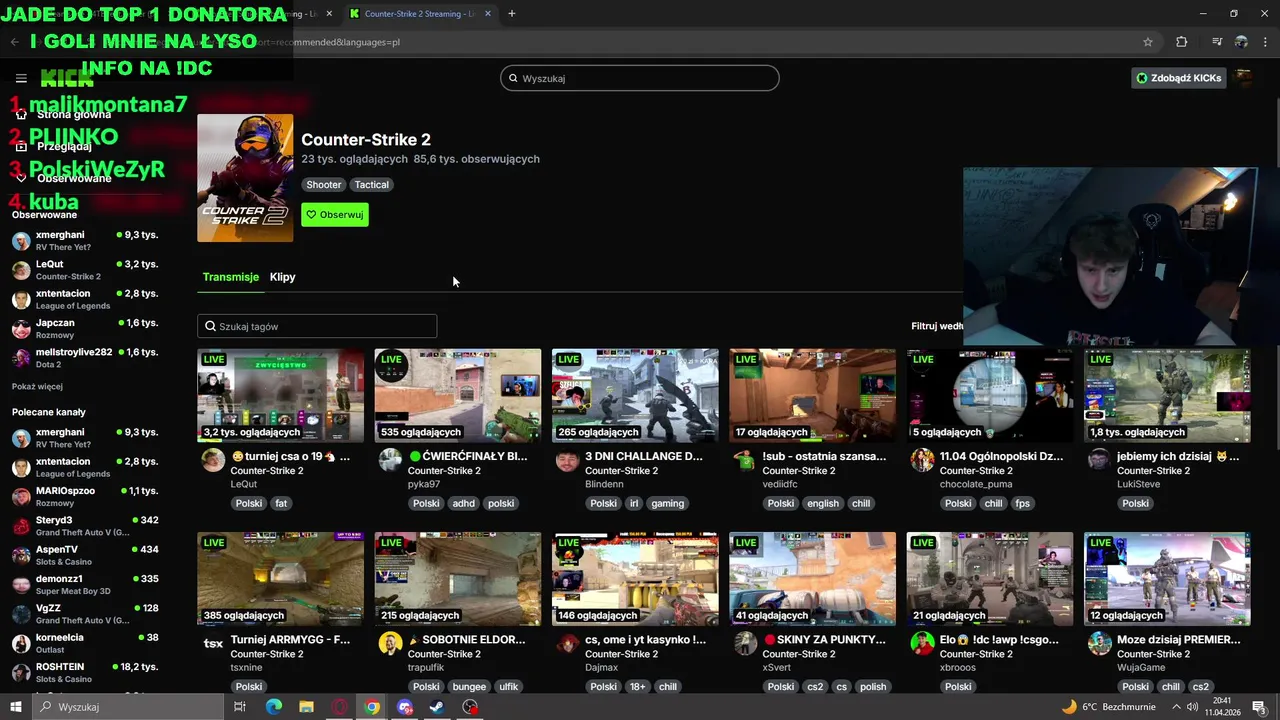This screenshot has height=720, width=1280.
Task: Click tsxnine's channel avatar
Action: (213, 643)
